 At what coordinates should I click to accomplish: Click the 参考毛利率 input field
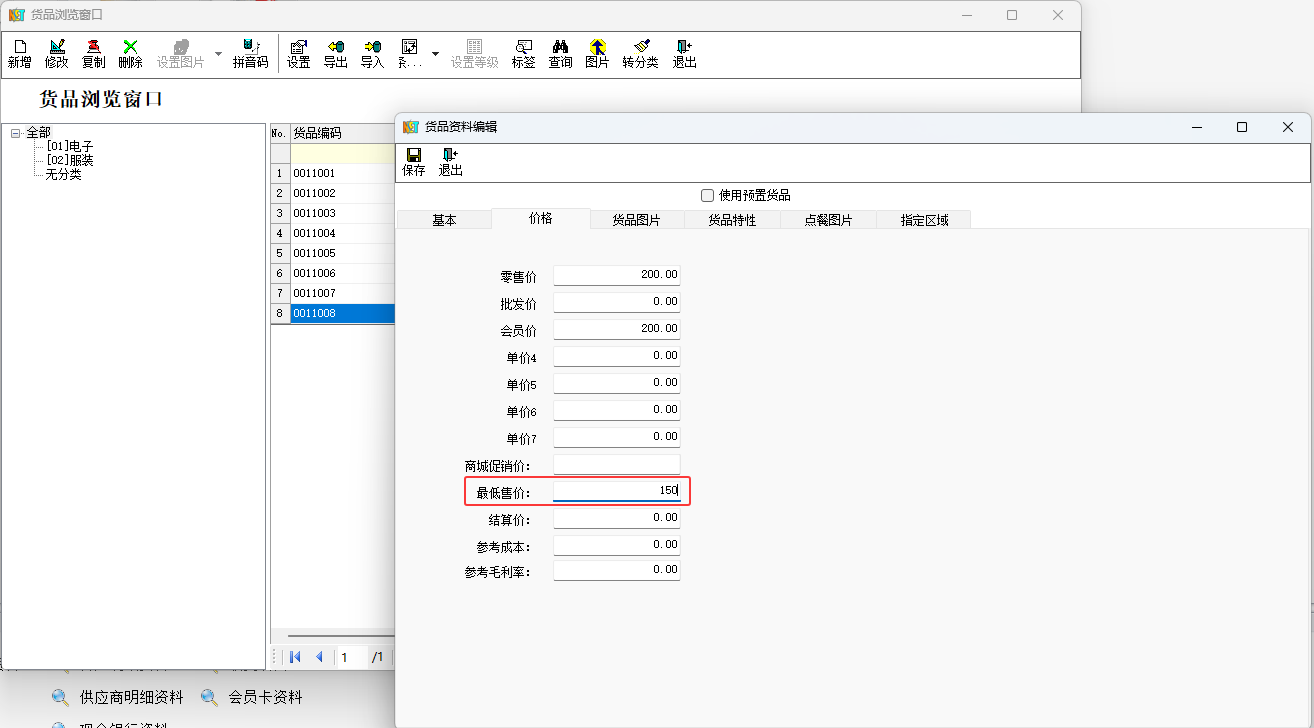click(617, 569)
